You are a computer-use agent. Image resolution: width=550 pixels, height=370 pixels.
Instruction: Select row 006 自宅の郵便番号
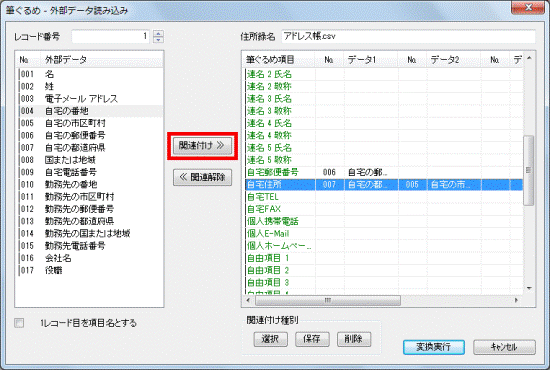(x=89, y=135)
